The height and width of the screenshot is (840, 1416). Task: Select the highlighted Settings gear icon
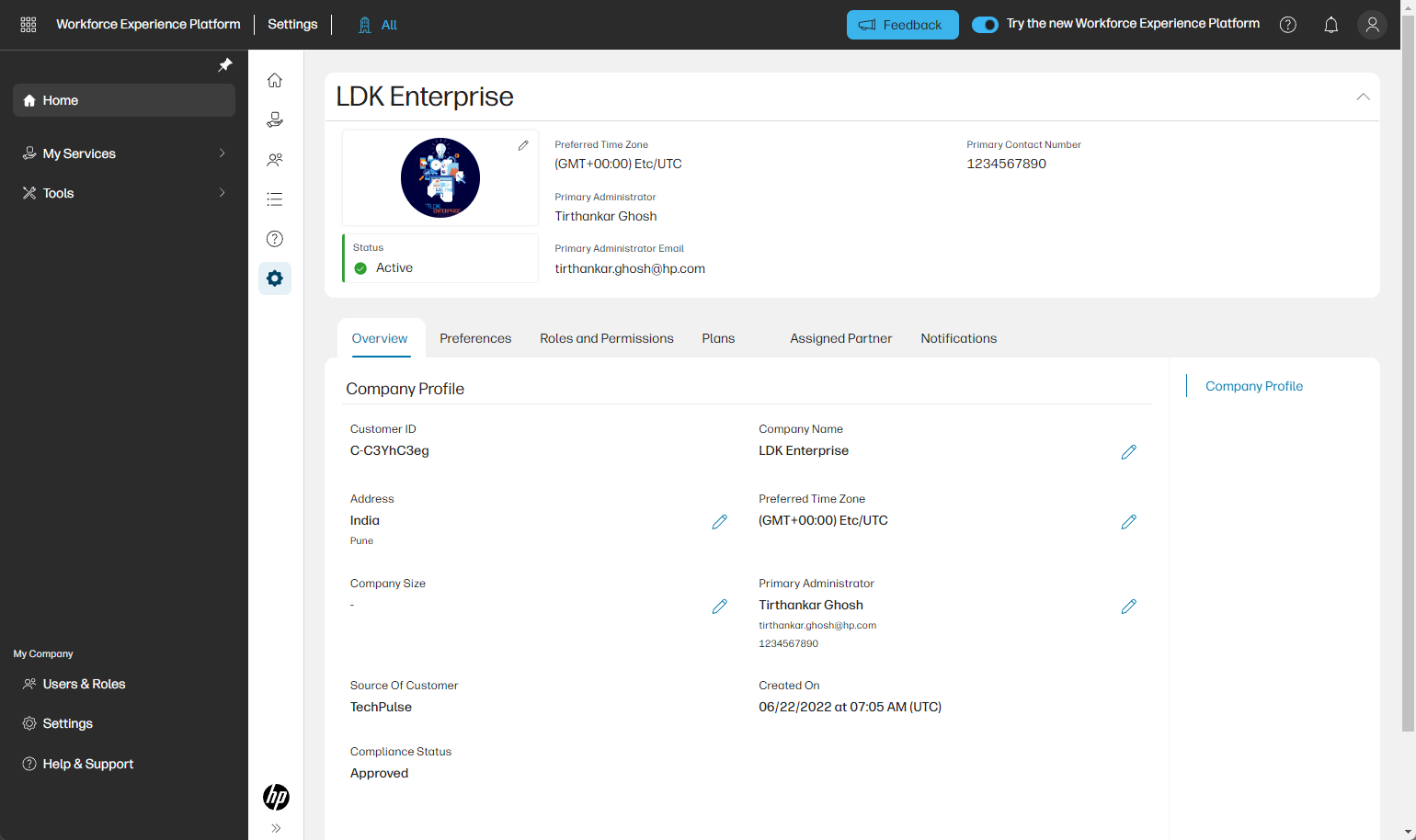point(274,278)
